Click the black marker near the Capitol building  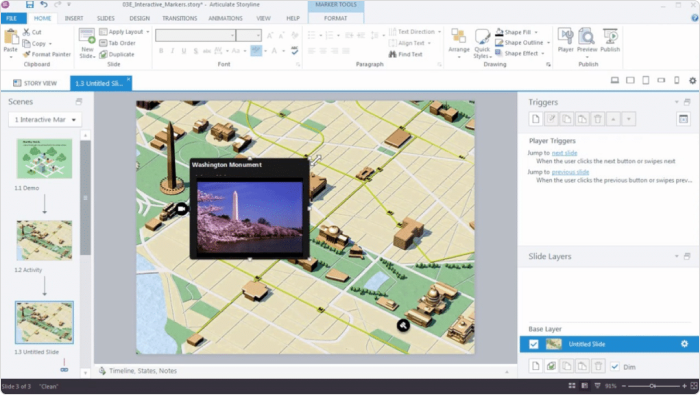pyautogui.click(x=403, y=325)
